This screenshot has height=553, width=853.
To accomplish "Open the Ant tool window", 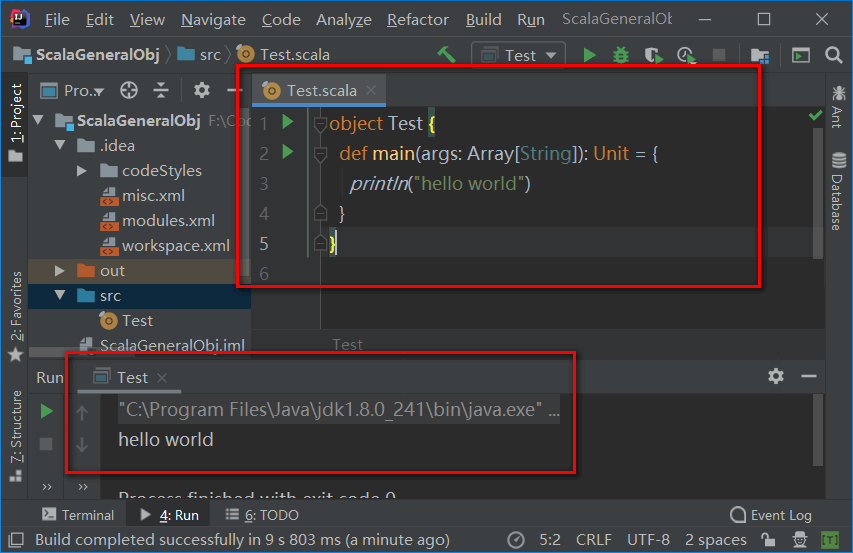I will pyautogui.click(x=838, y=107).
